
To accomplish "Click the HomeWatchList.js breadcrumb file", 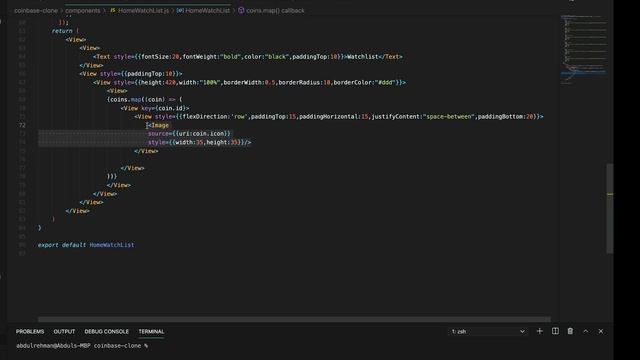I will pos(143,11).
